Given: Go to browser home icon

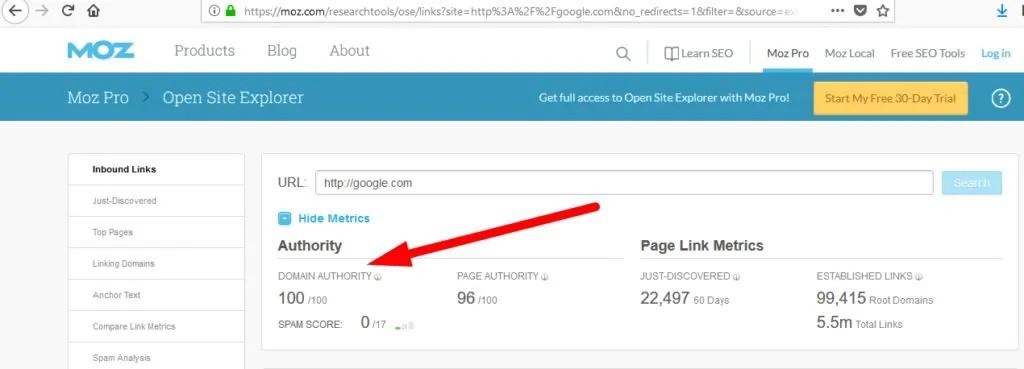Looking at the screenshot, I should pos(93,11).
